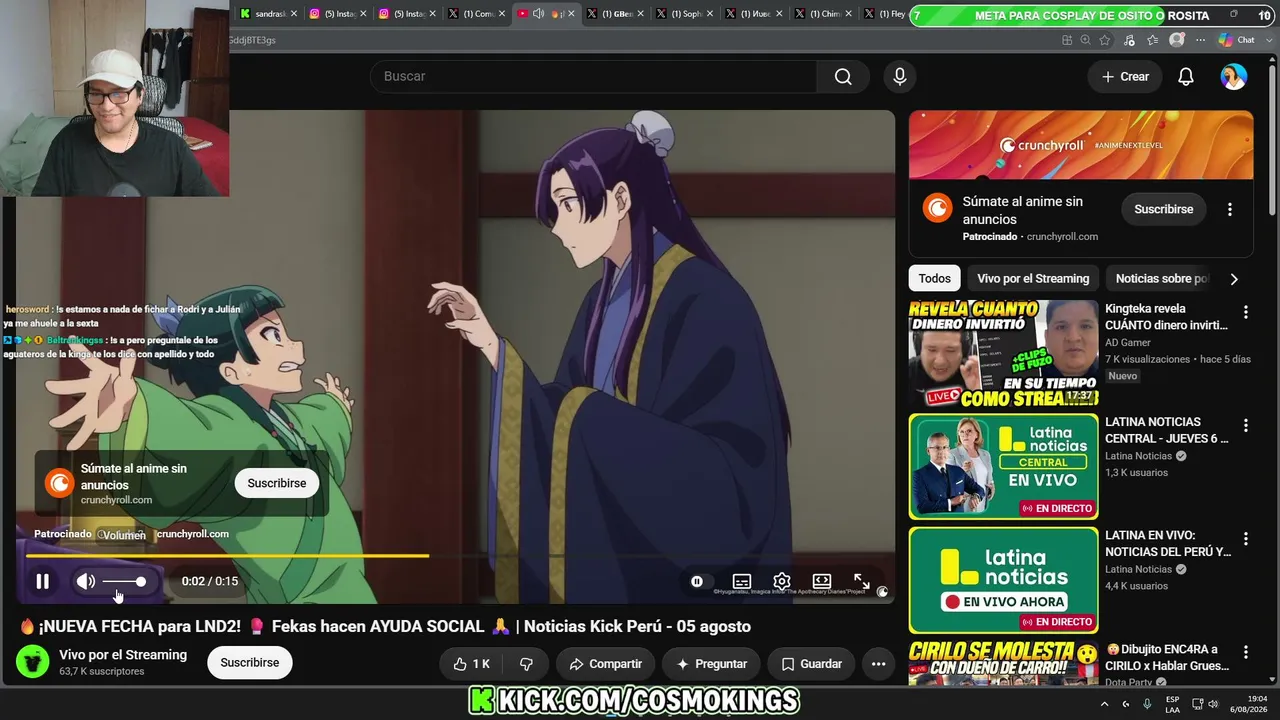
Task: Adjust the player volume slider
Action: pos(125,581)
